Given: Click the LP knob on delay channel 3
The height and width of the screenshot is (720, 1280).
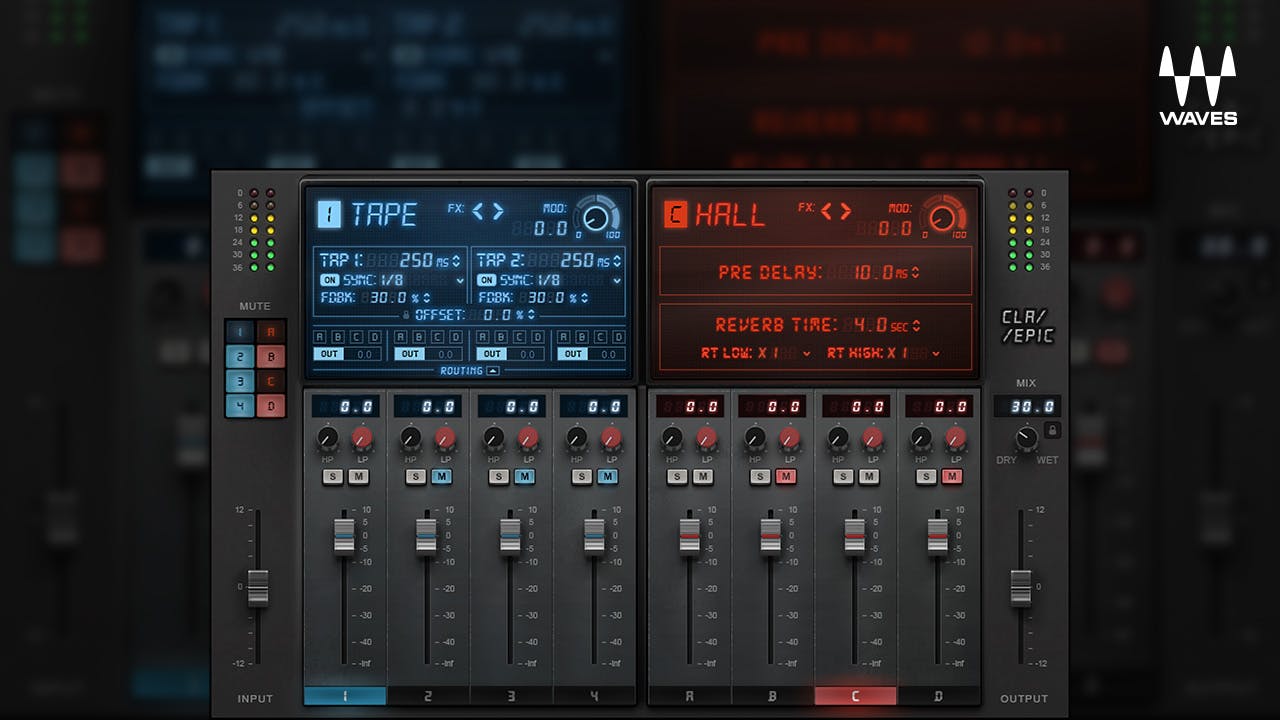Looking at the screenshot, I should (x=528, y=437).
